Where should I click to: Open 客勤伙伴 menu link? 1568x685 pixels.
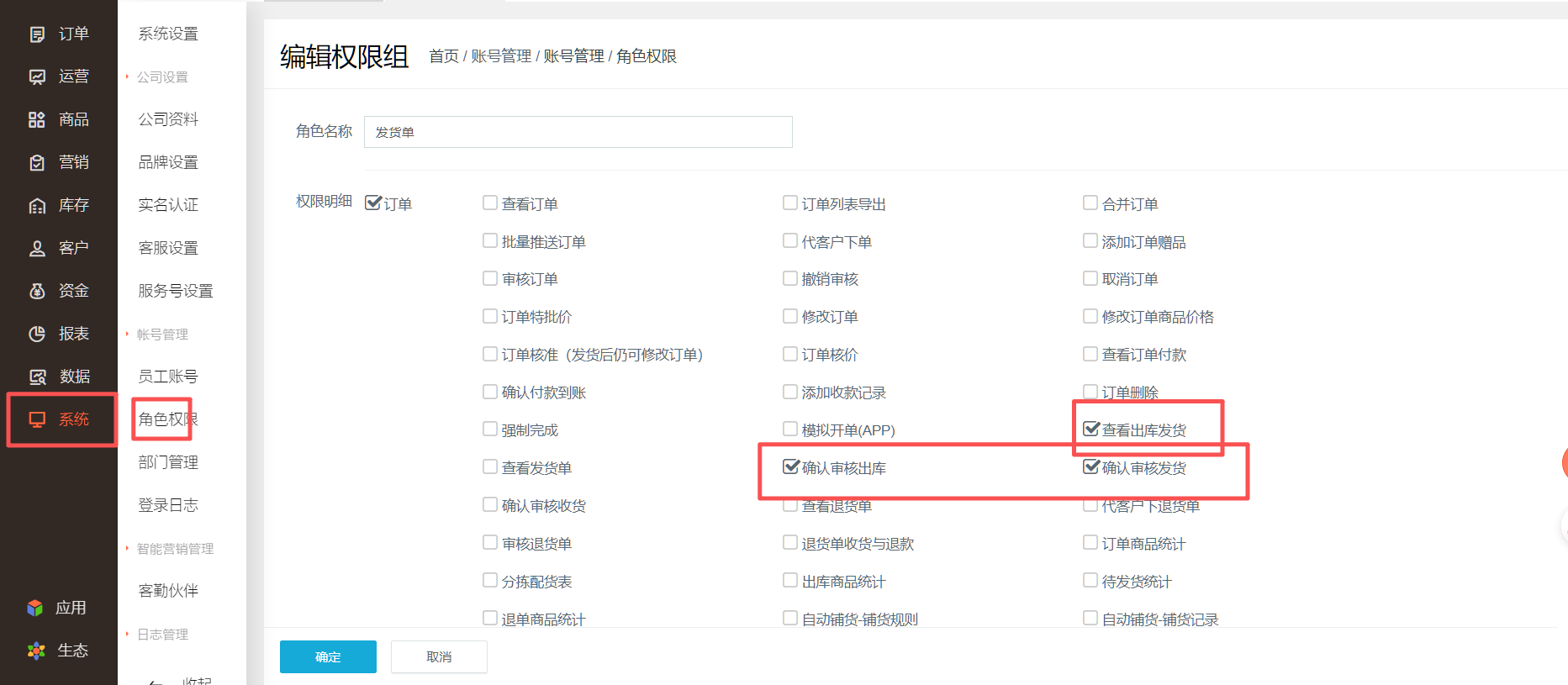coord(168,591)
